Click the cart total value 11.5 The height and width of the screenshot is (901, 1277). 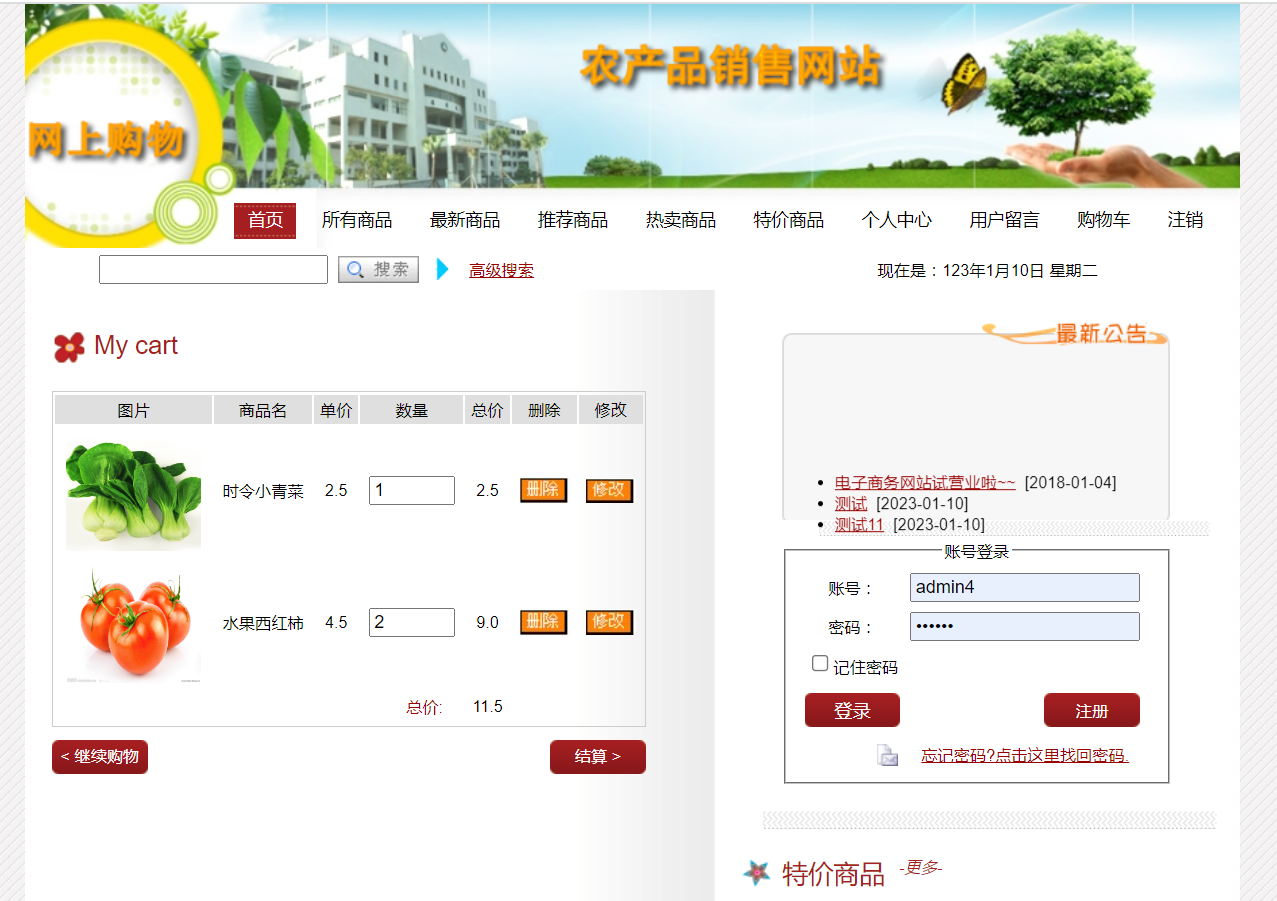point(487,707)
